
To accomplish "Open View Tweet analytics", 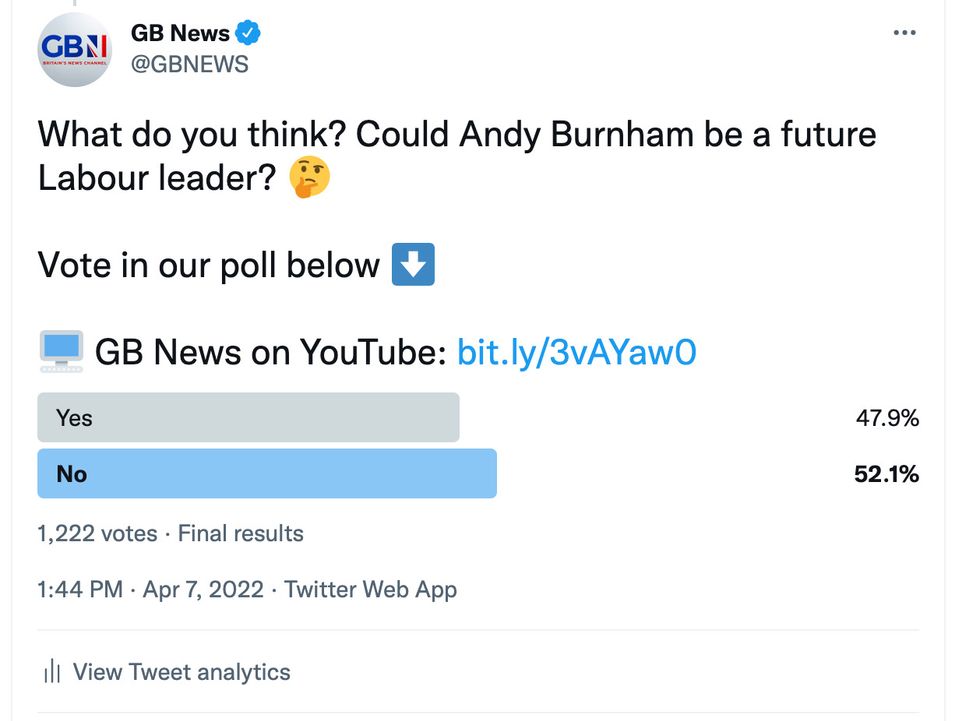I will click(181, 671).
